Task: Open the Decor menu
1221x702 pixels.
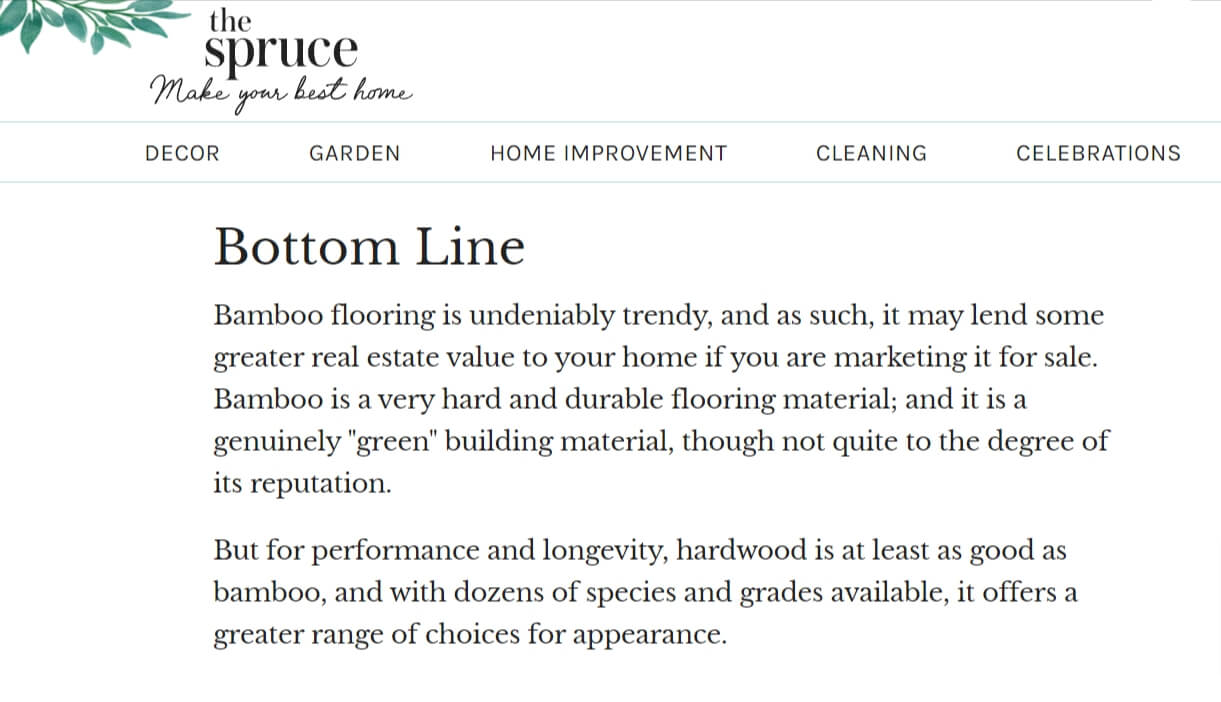Action: tap(182, 153)
